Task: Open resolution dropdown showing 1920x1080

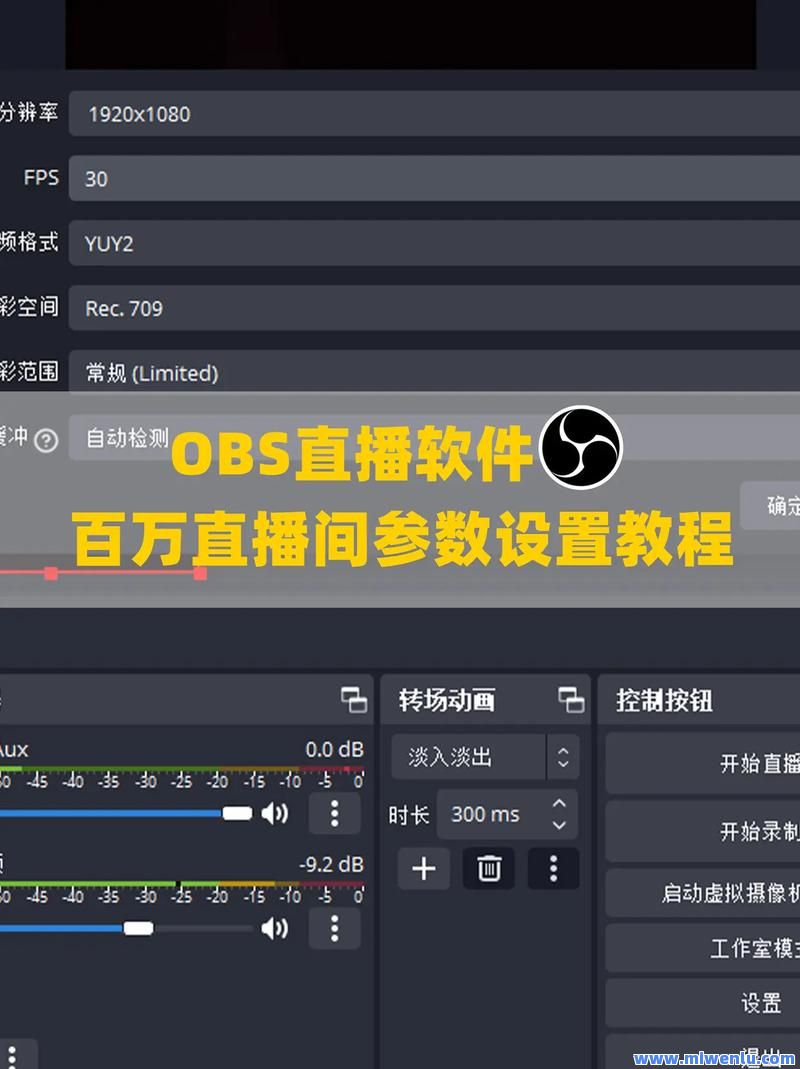Action: (x=434, y=114)
